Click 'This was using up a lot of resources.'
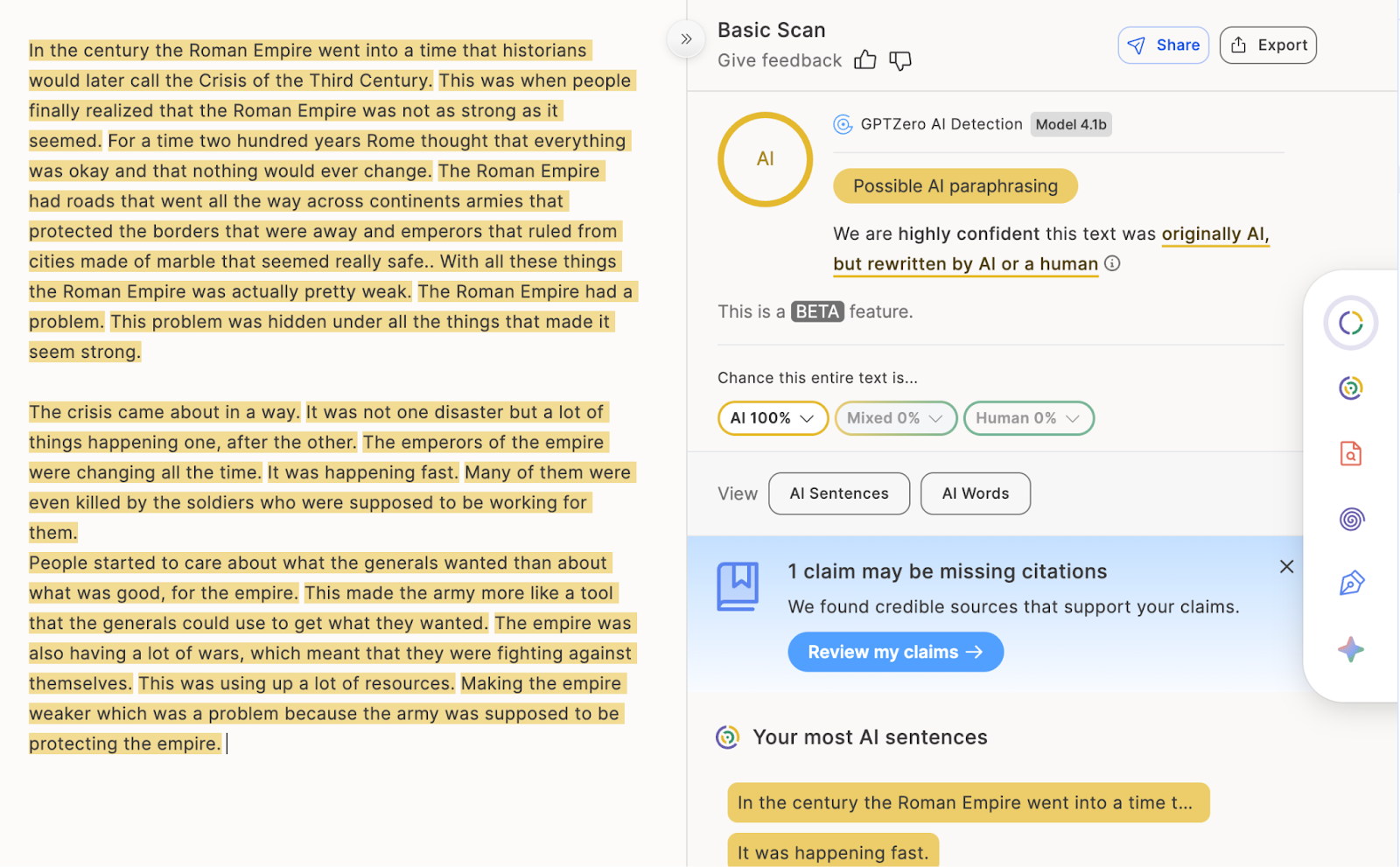The image size is (1400, 867). click(x=297, y=683)
